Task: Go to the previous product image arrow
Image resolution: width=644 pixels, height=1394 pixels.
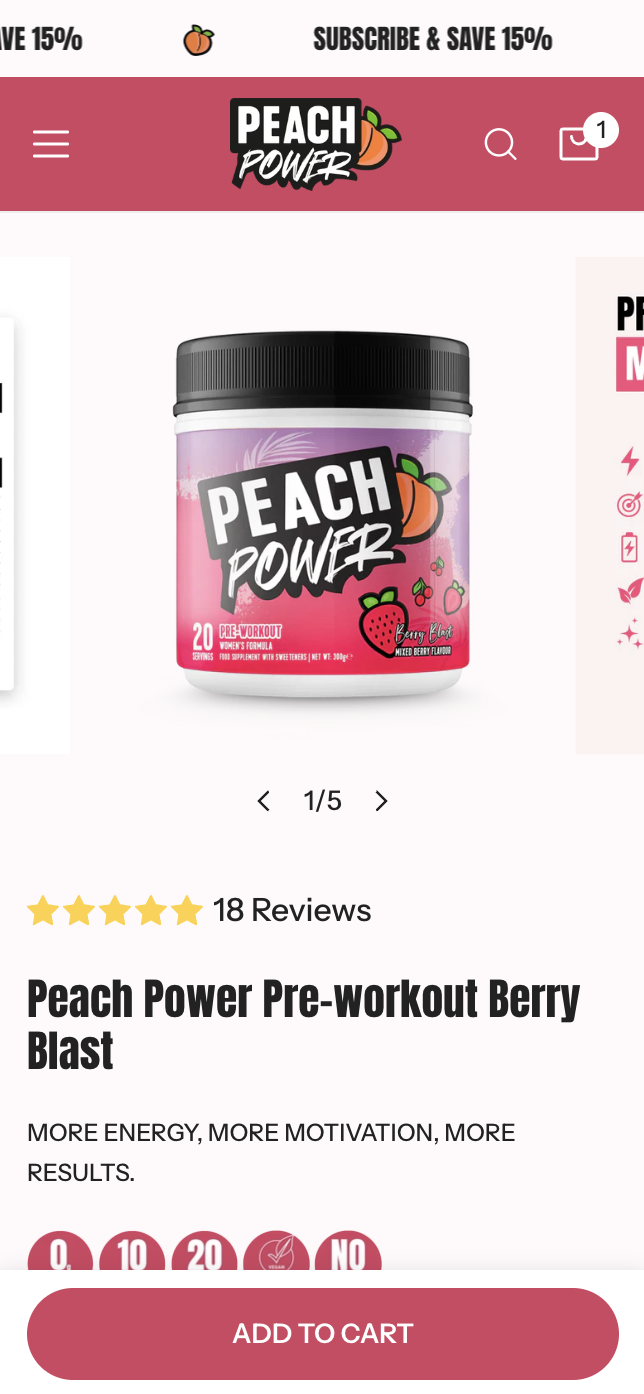Action: [x=263, y=801]
